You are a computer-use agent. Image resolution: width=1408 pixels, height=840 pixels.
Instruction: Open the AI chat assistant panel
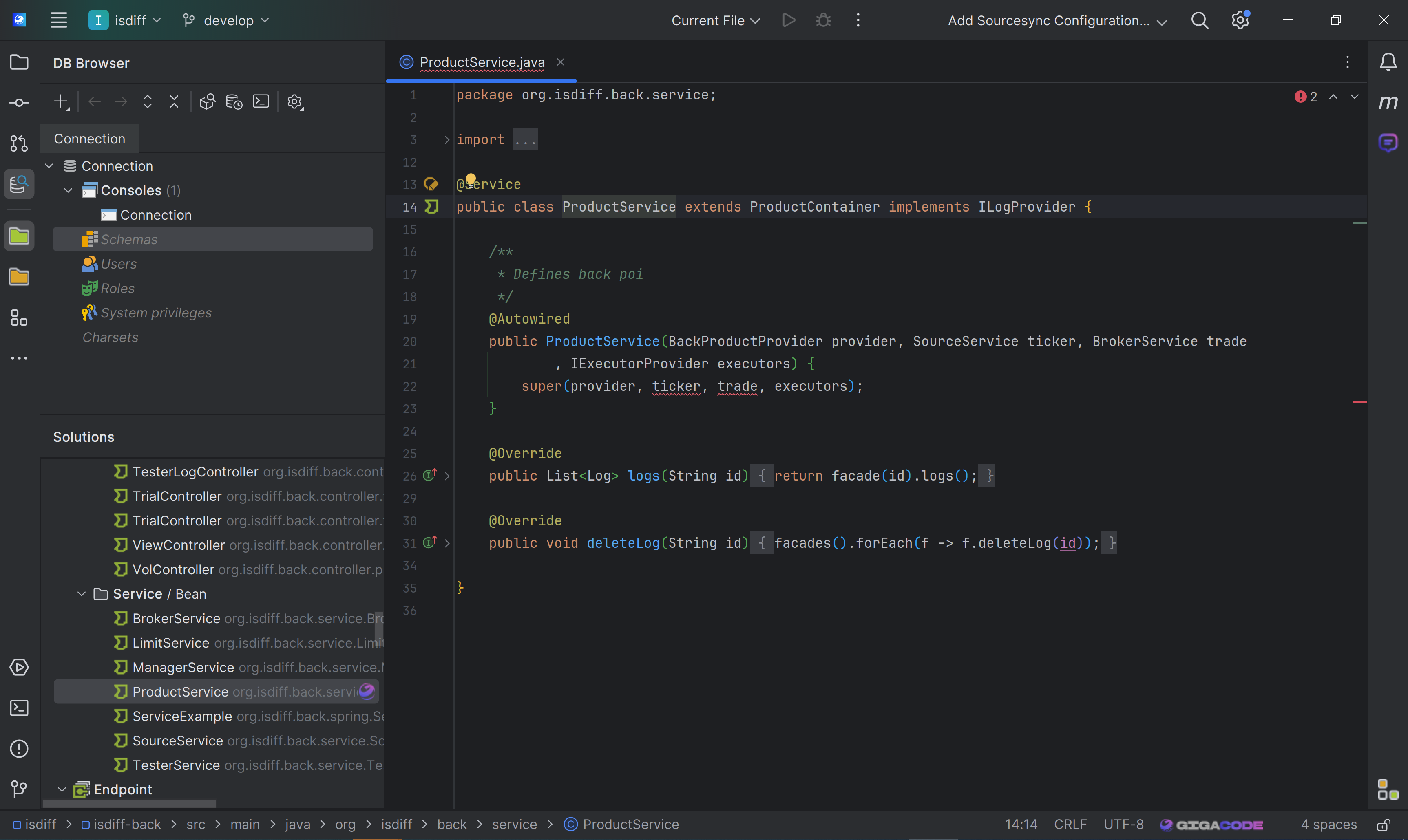pos(1388,143)
